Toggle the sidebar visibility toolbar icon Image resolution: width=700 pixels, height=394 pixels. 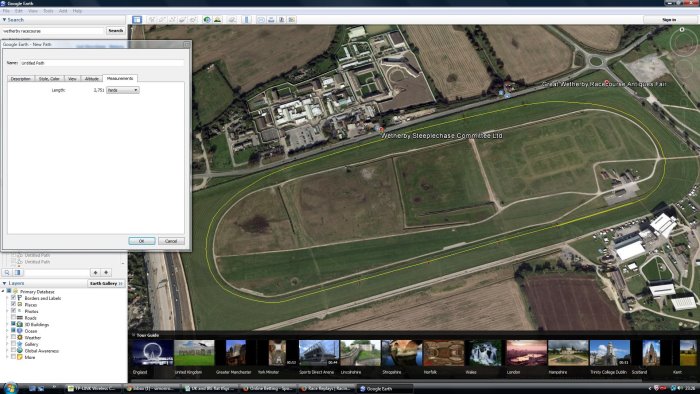tap(137, 20)
